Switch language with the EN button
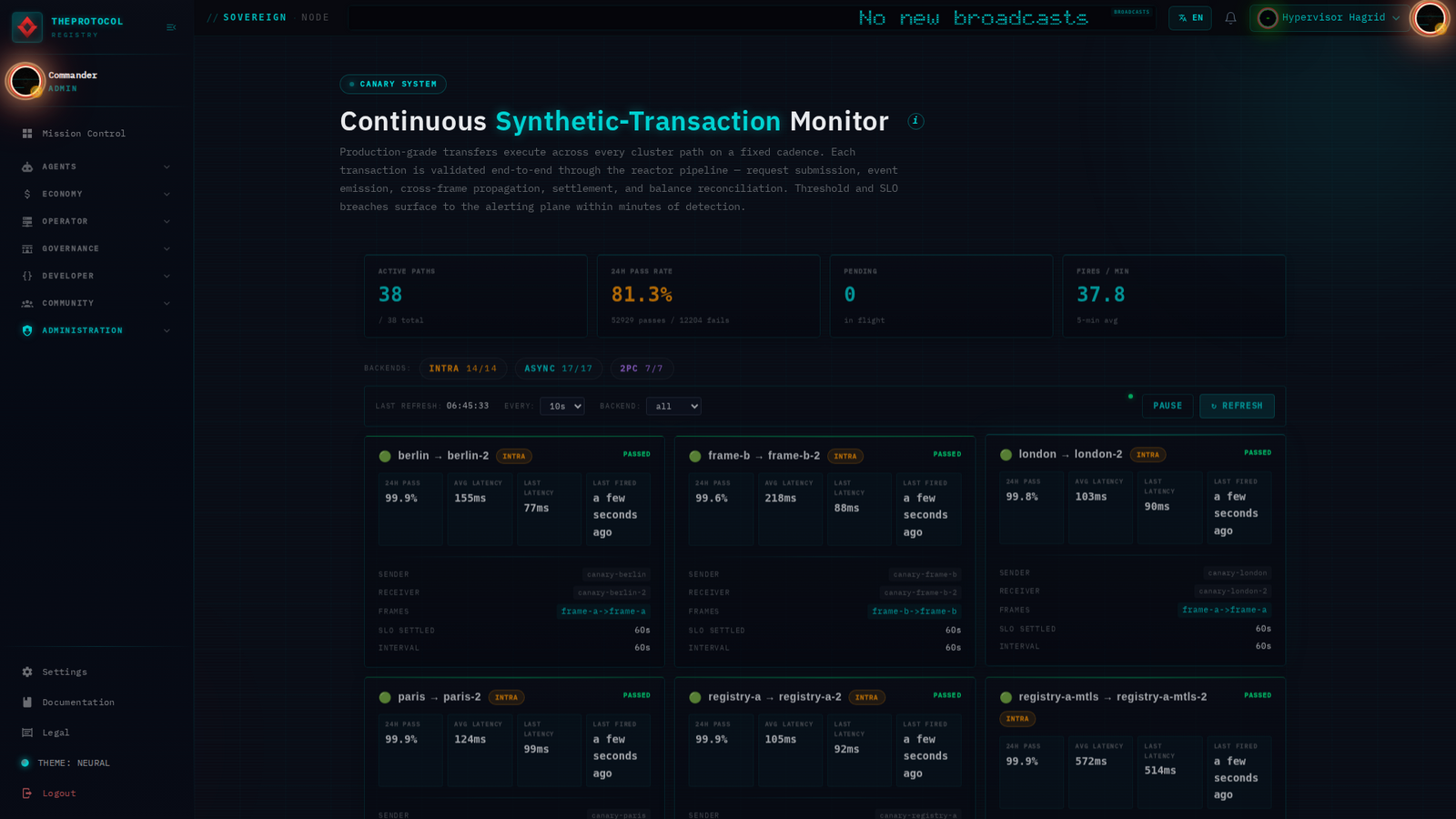The image size is (1456, 819). click(x=1190, y=18)
